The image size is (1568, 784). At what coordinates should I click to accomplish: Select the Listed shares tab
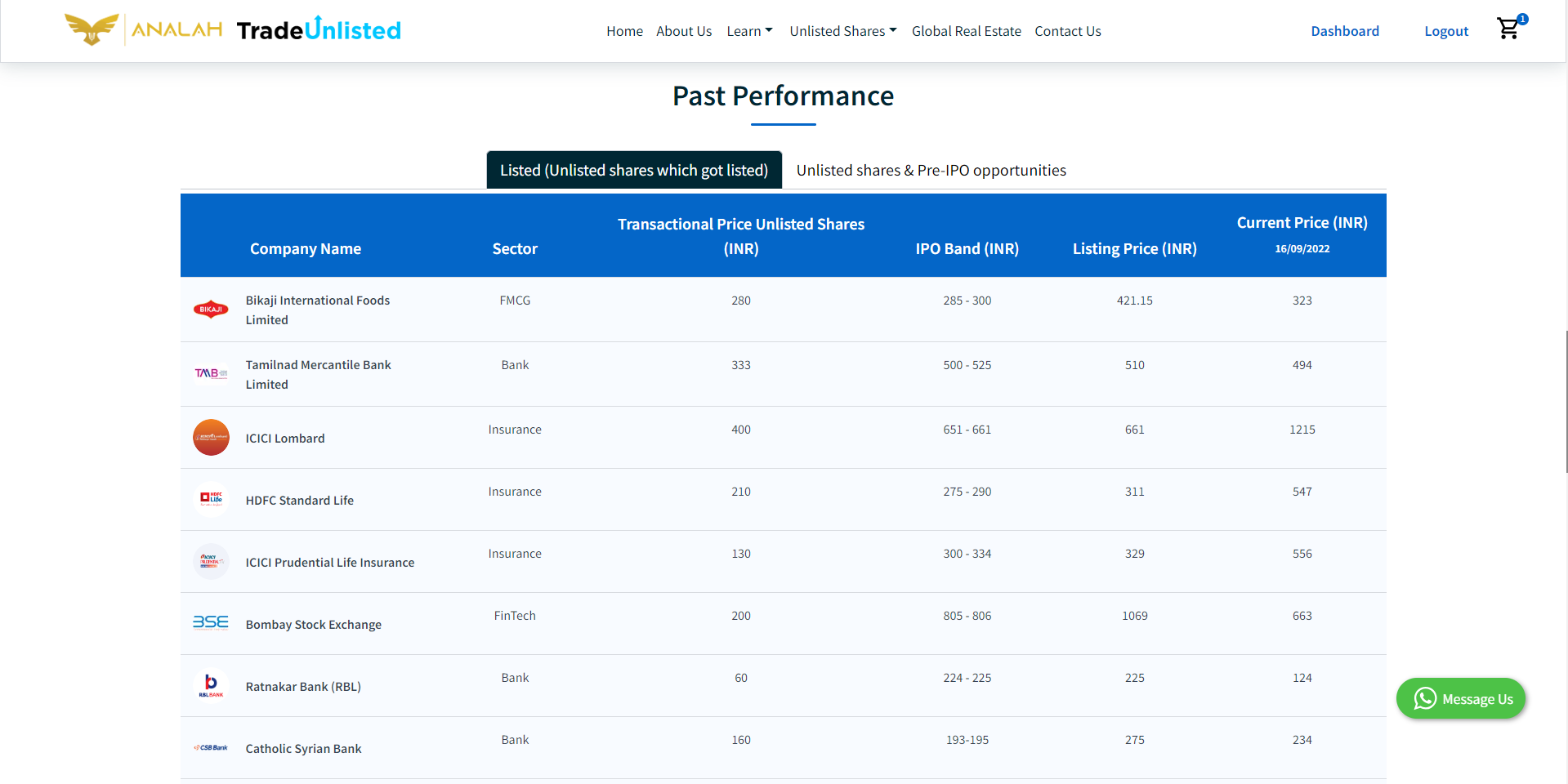click(634, 170)
